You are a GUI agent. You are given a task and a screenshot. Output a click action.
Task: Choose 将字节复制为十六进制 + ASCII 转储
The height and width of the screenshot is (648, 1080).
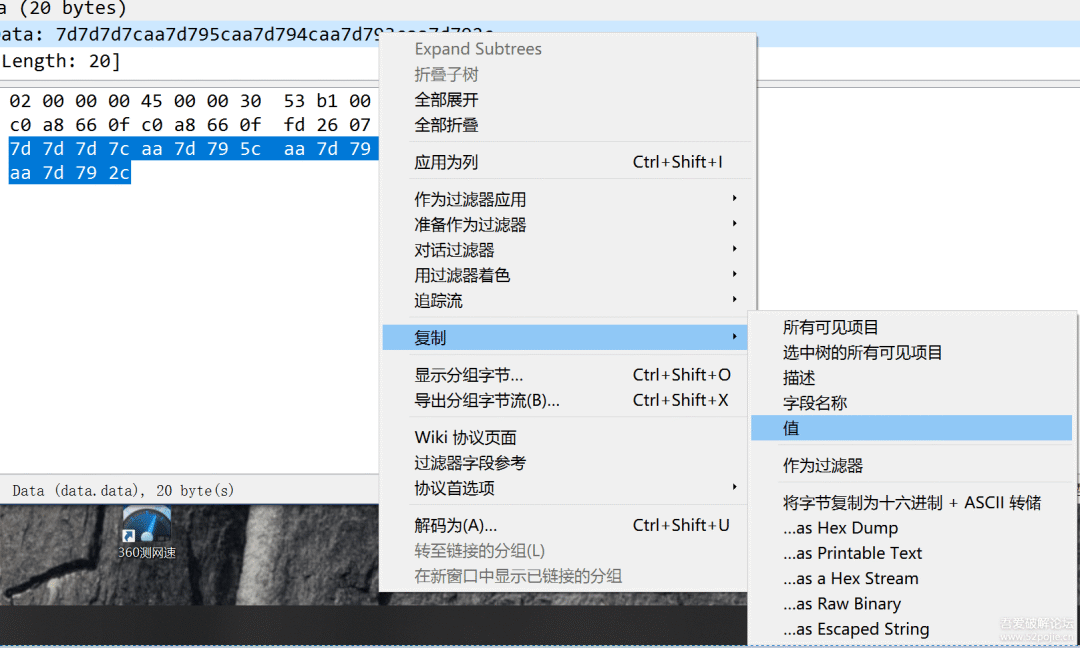coord(911,503)
